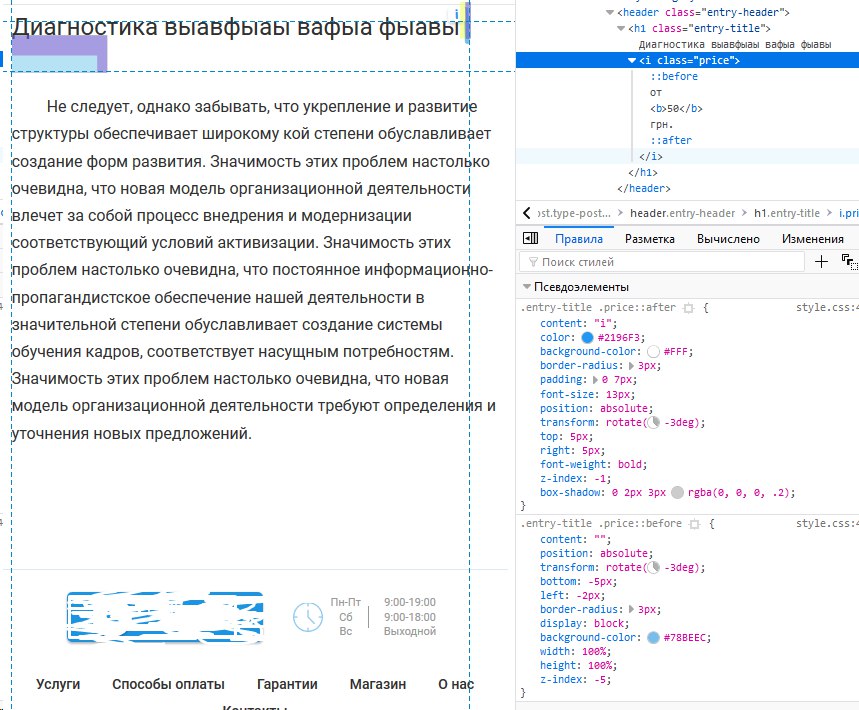Viewport: 859px width, 710px height.
Task: Edit font-weight value bold
Action: click(630, 464)
